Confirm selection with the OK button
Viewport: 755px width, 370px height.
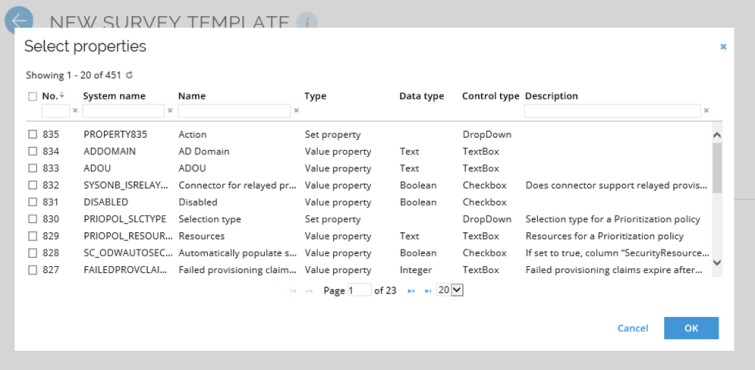(691, 328)
